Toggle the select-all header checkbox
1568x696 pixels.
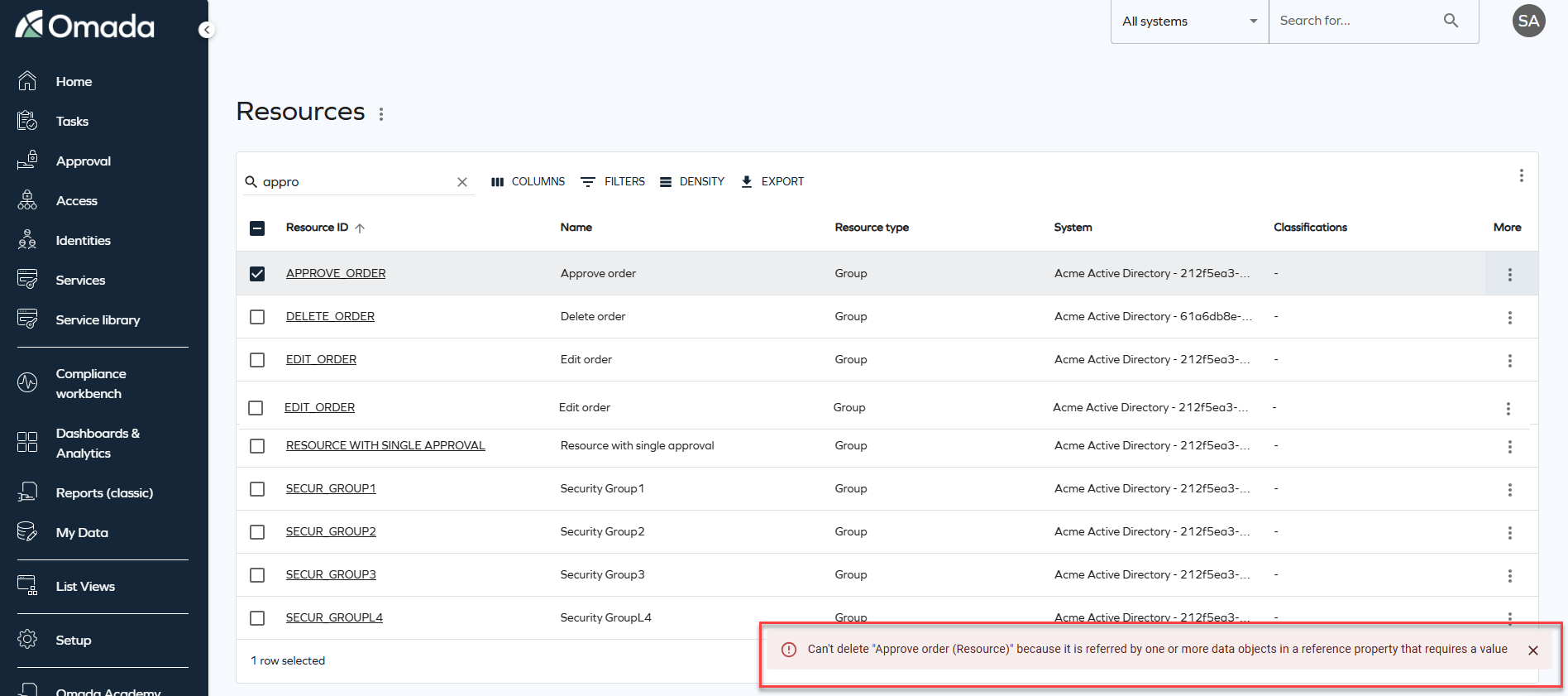coord(257,228)
